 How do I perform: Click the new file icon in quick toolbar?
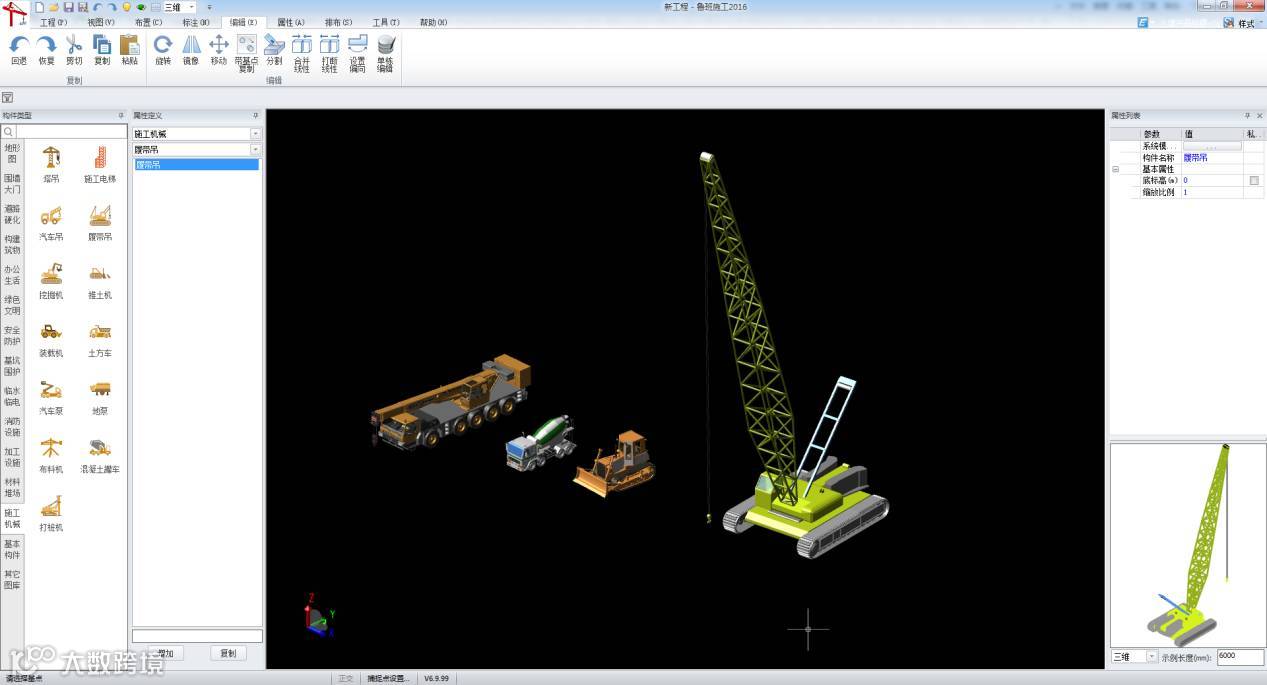39,7
